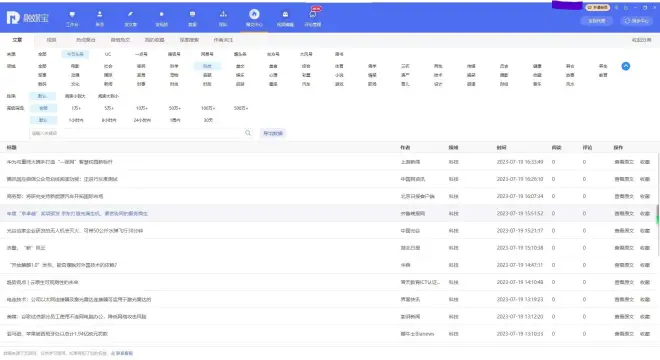Switch to the 视频 tab

coord(51,40)
